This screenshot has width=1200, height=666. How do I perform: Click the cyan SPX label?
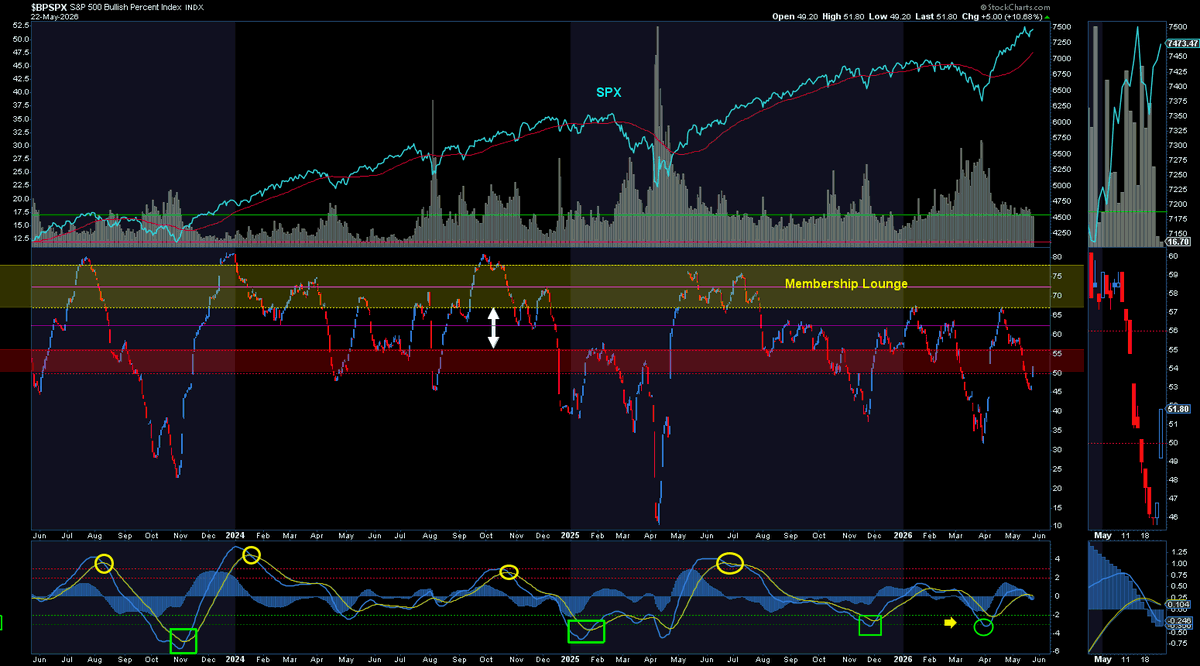pos(609,92)
